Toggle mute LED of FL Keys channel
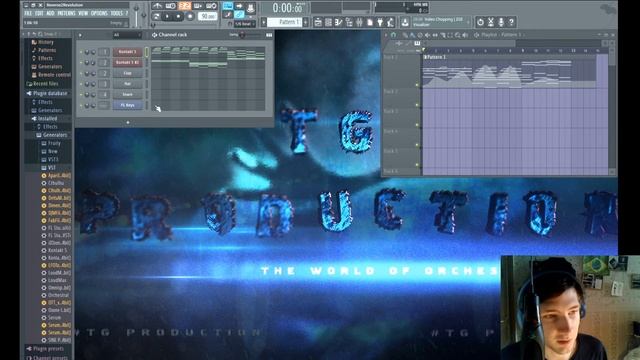This screenshot has width=640, height=360. point(81,105)
